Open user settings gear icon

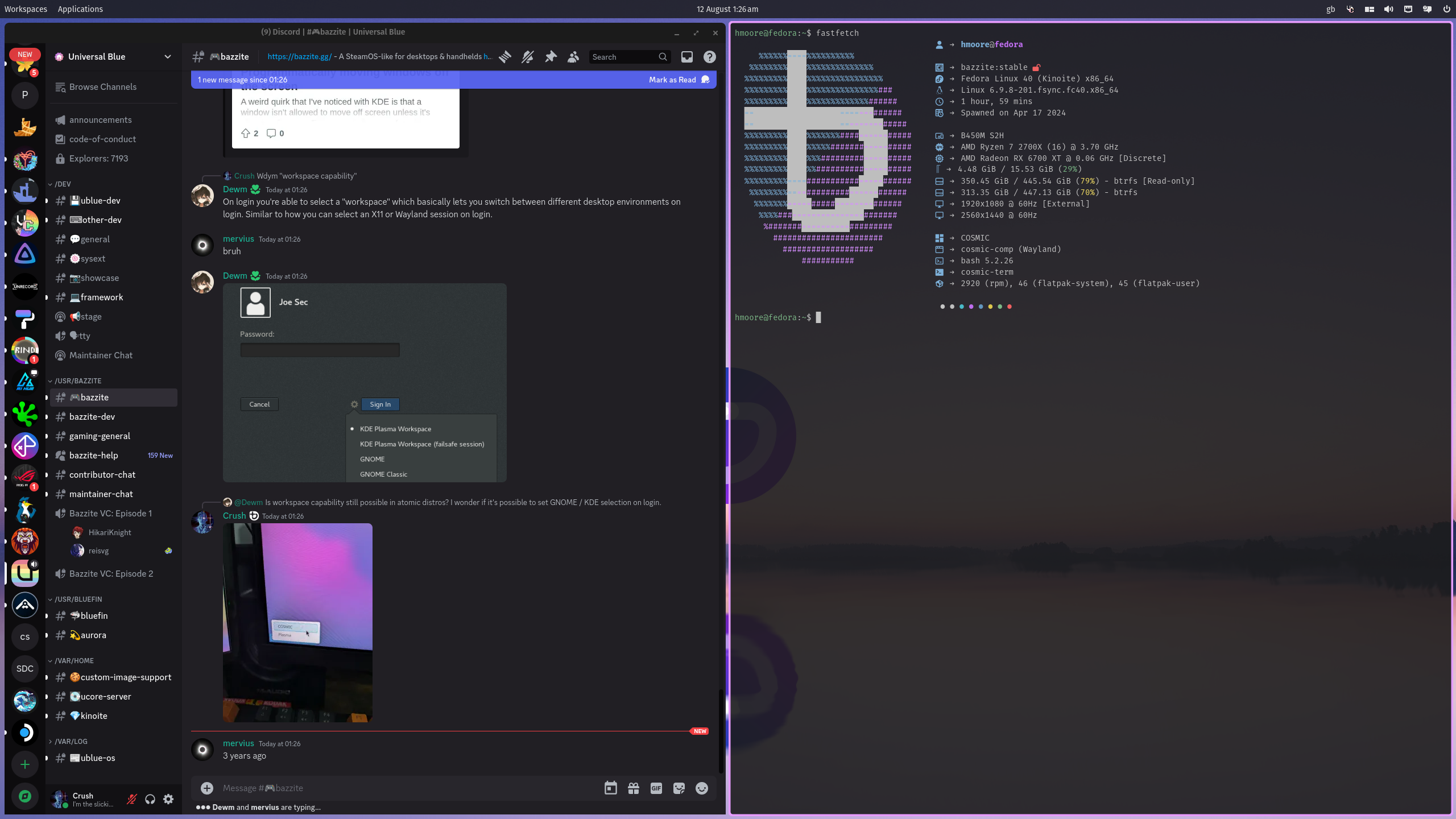168,799
